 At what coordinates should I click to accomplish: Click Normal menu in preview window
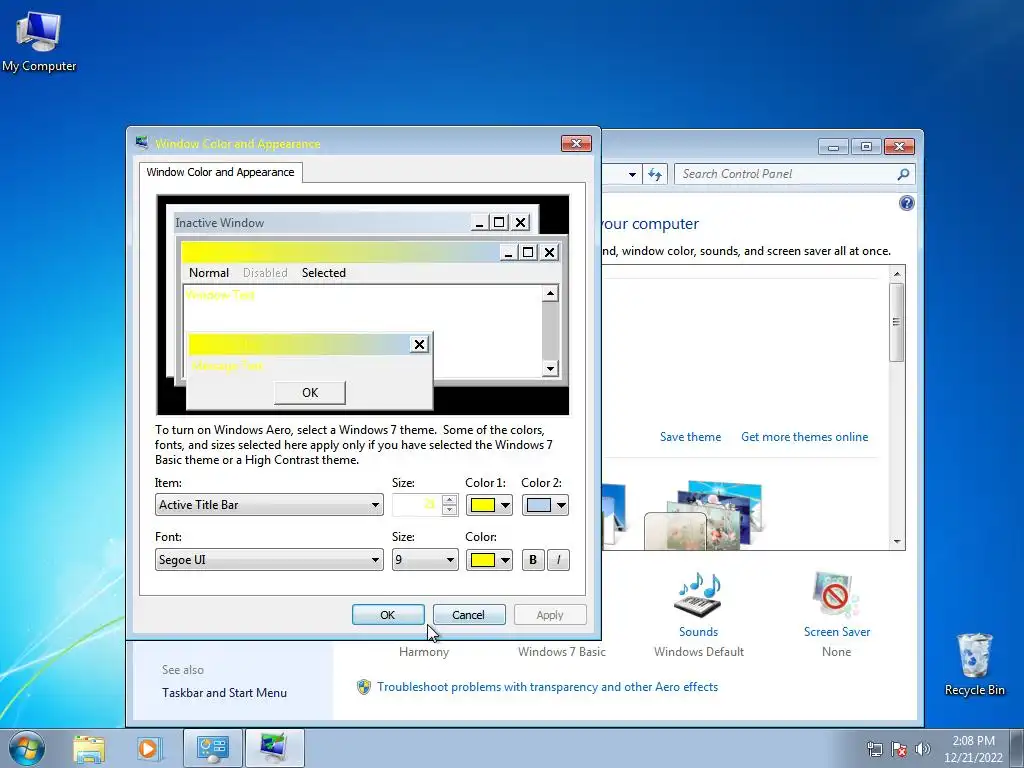point(208,273)
